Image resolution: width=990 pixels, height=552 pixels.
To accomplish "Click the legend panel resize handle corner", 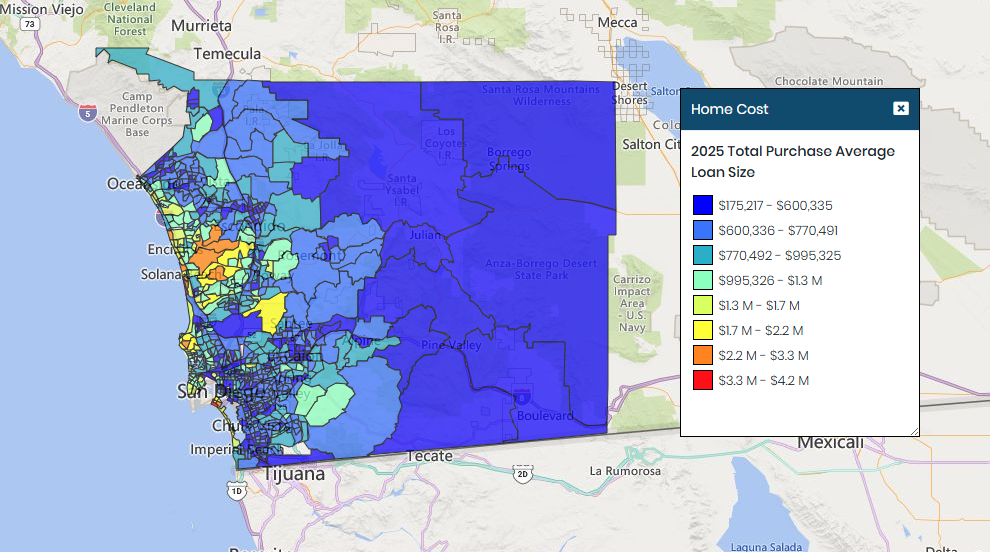I will click(915, 431).
